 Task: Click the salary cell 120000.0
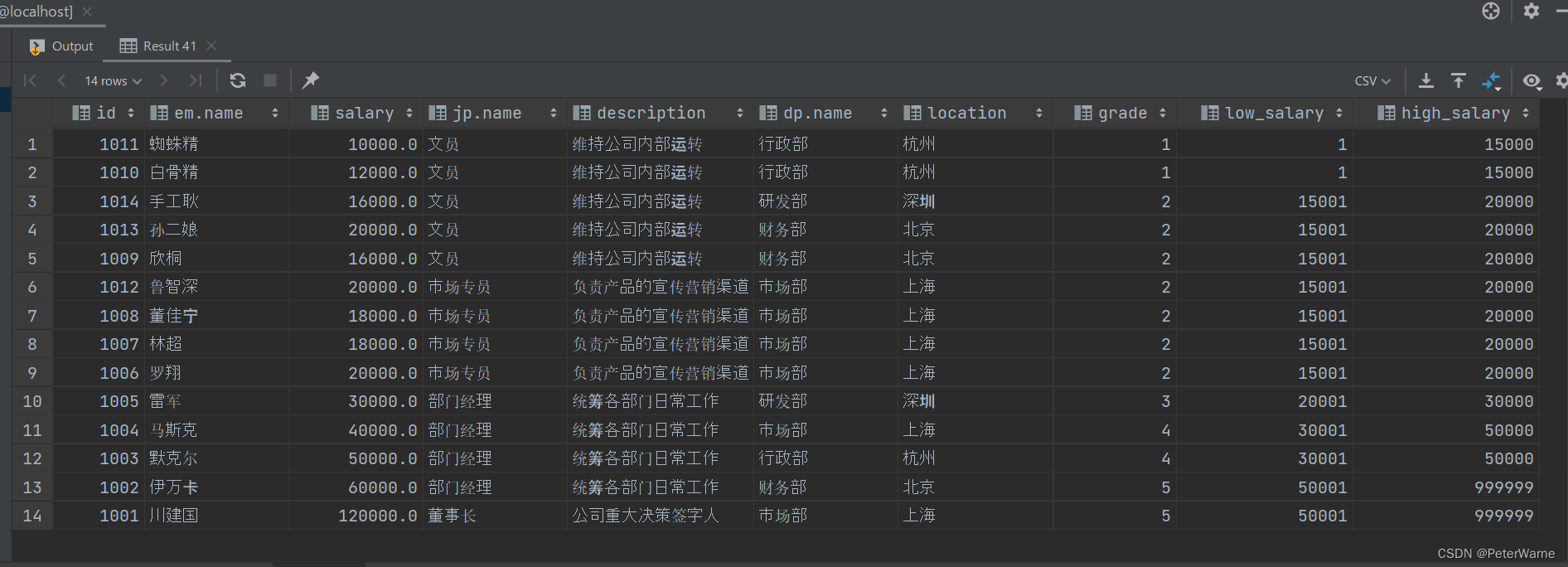[x=355, y=516]
